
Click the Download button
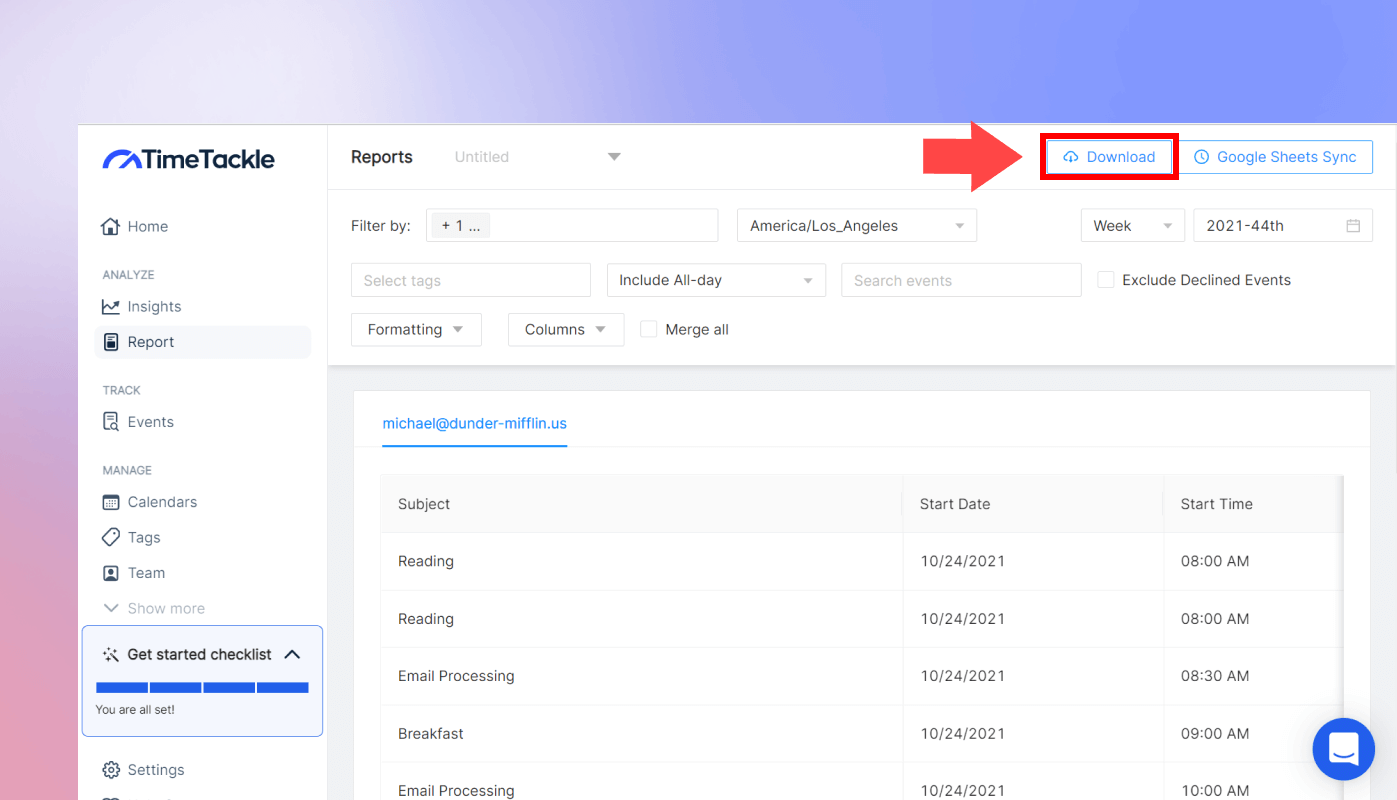pos(1109,157)
